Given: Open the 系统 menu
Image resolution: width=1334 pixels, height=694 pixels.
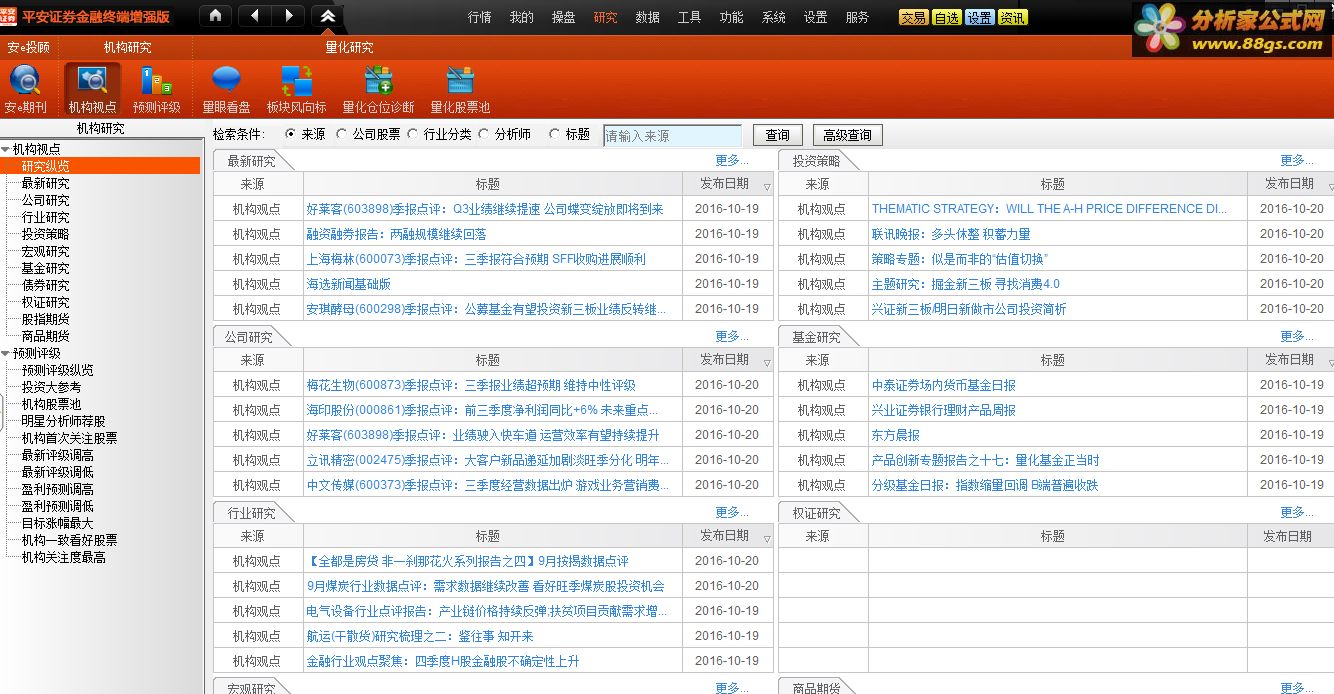Looking at the screenshot, I should pos(774,17).
